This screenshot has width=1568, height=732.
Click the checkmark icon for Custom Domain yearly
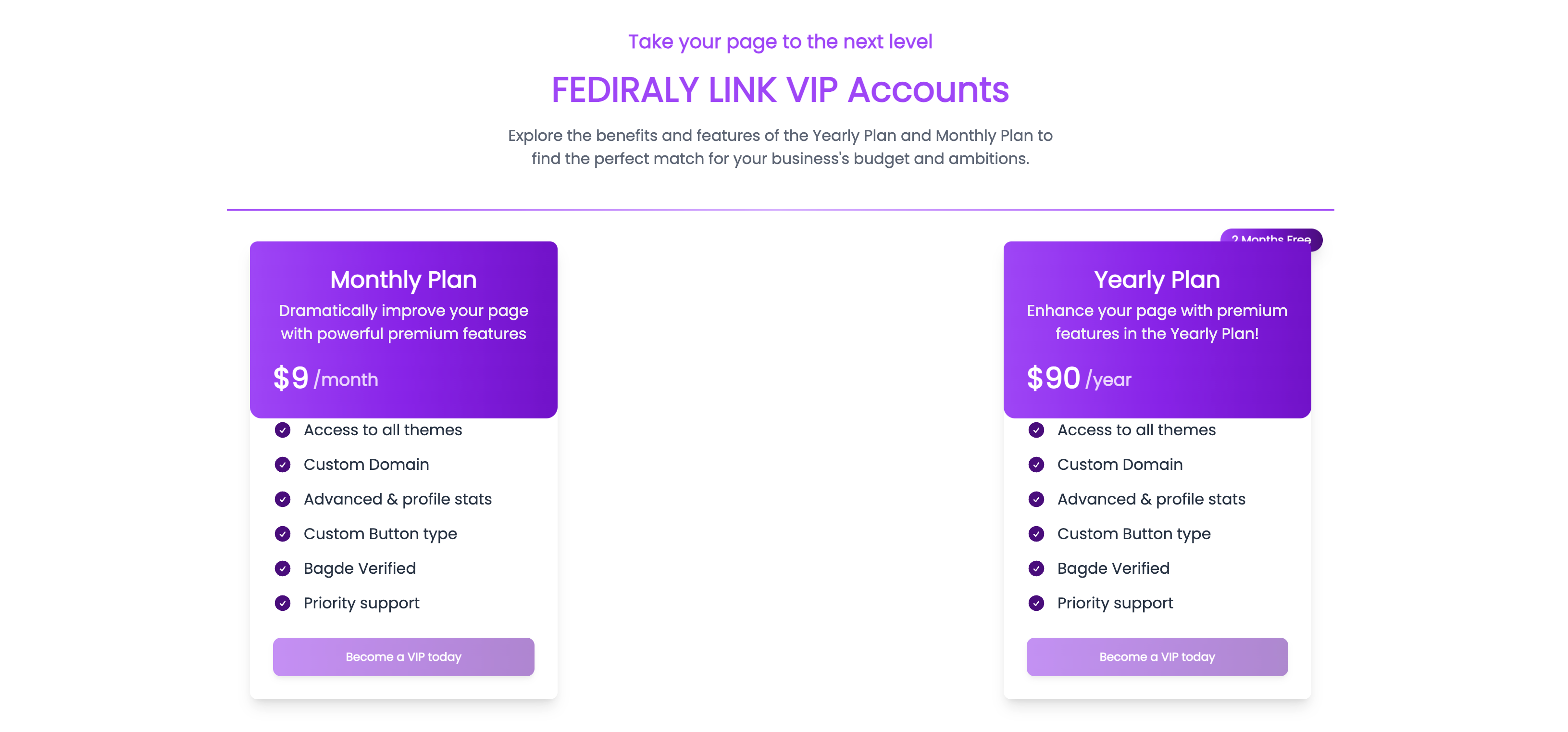pyautogui.click(x=1038, y=464)
